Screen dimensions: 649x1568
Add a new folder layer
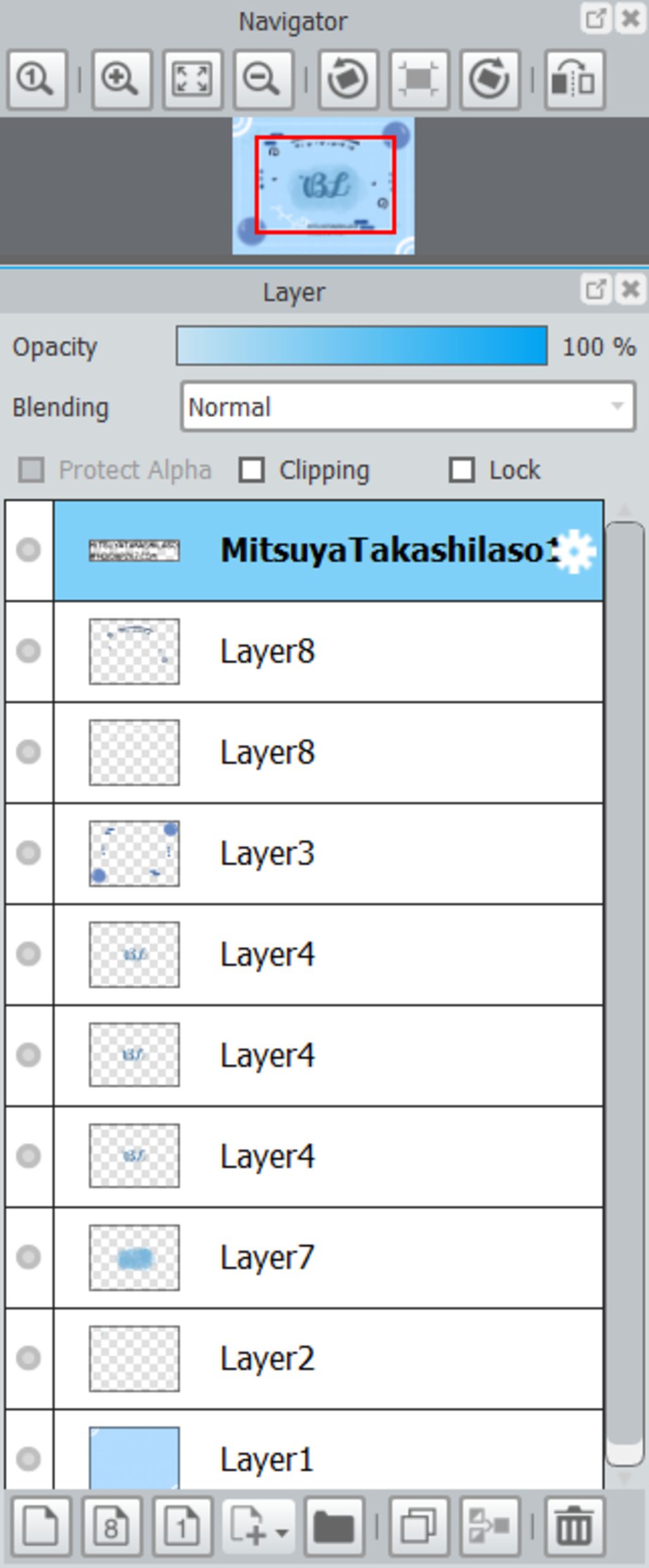point(334,1527)
